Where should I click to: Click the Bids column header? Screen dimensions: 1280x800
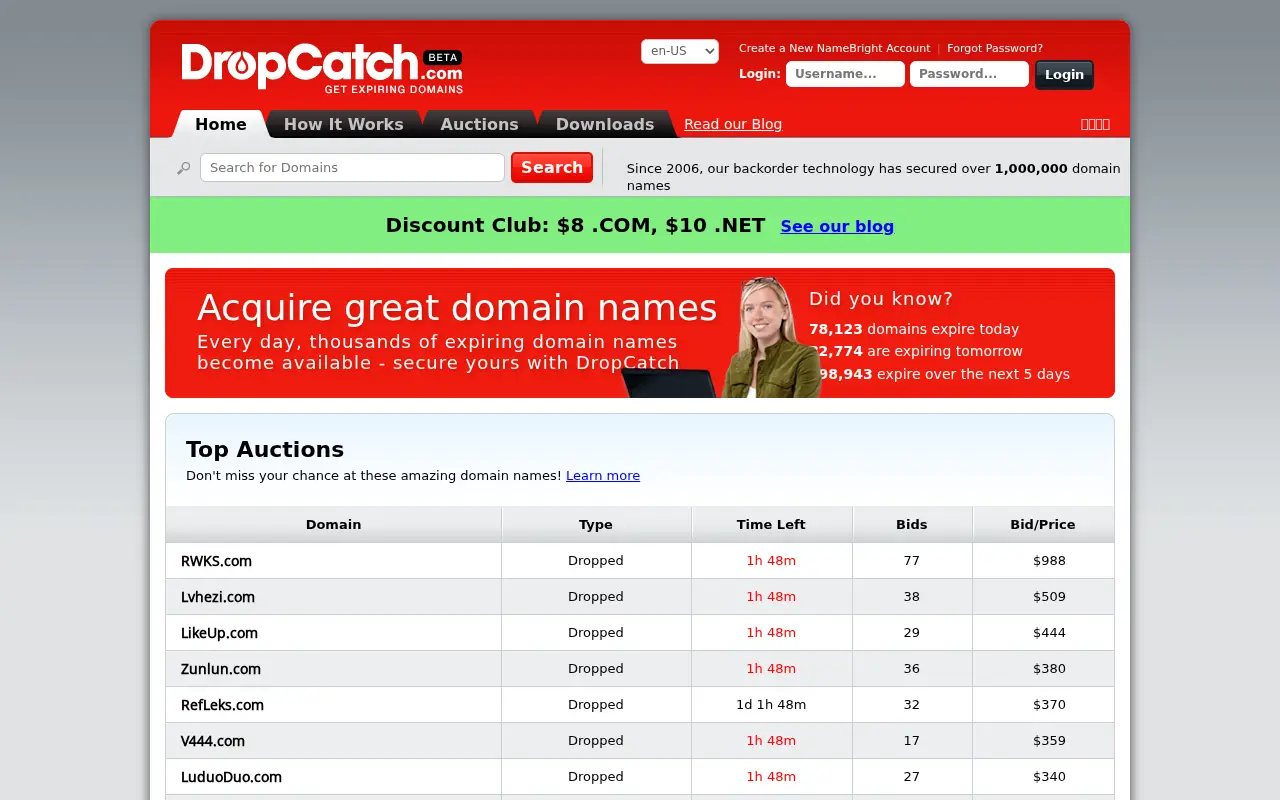coord(912,524)
